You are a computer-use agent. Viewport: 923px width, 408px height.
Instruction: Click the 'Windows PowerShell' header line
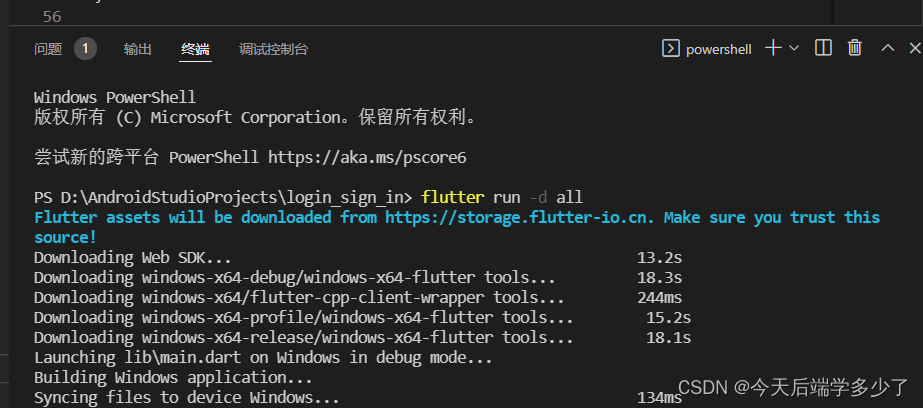[x=115, y=97]
